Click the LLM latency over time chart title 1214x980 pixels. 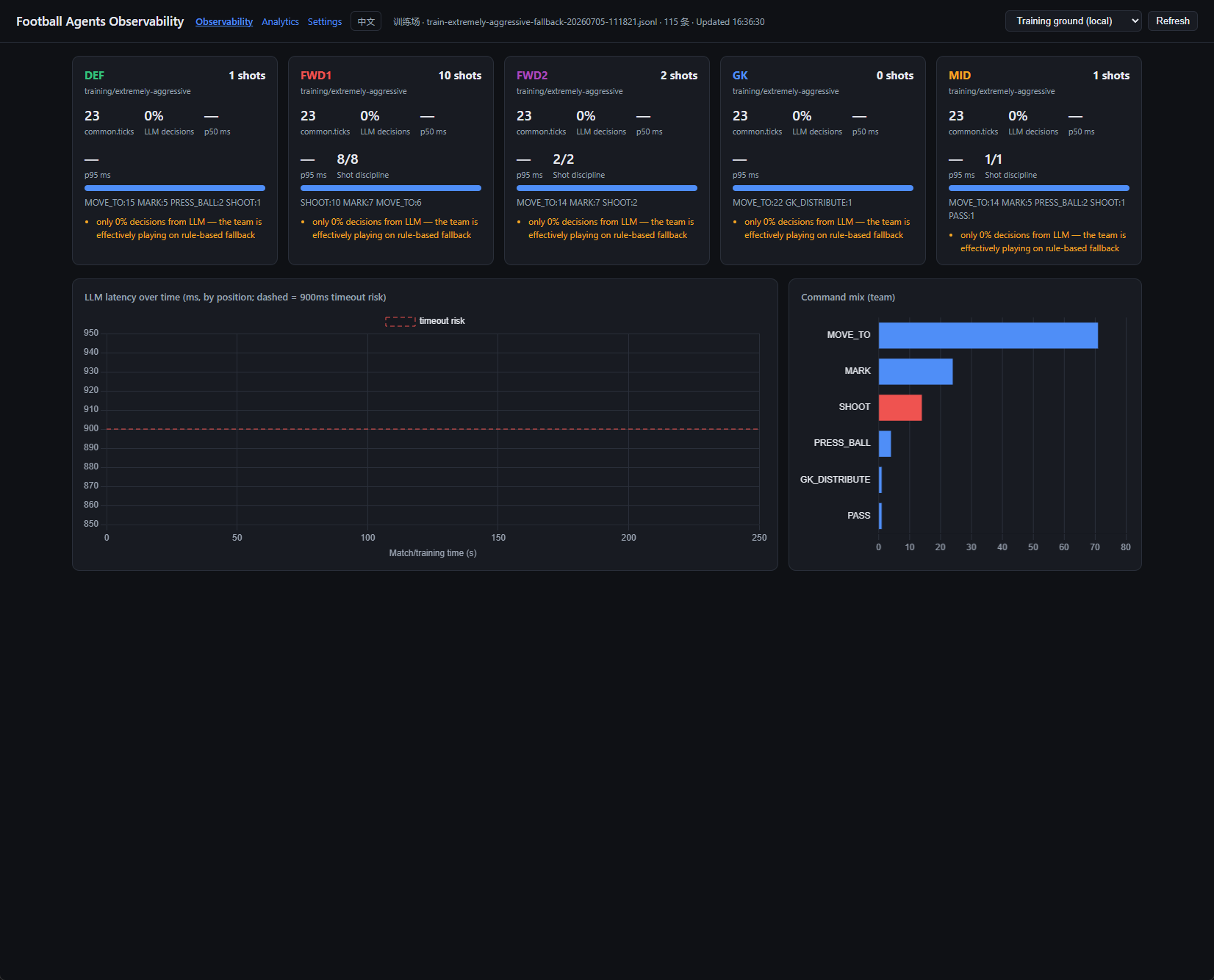(235, 298)
